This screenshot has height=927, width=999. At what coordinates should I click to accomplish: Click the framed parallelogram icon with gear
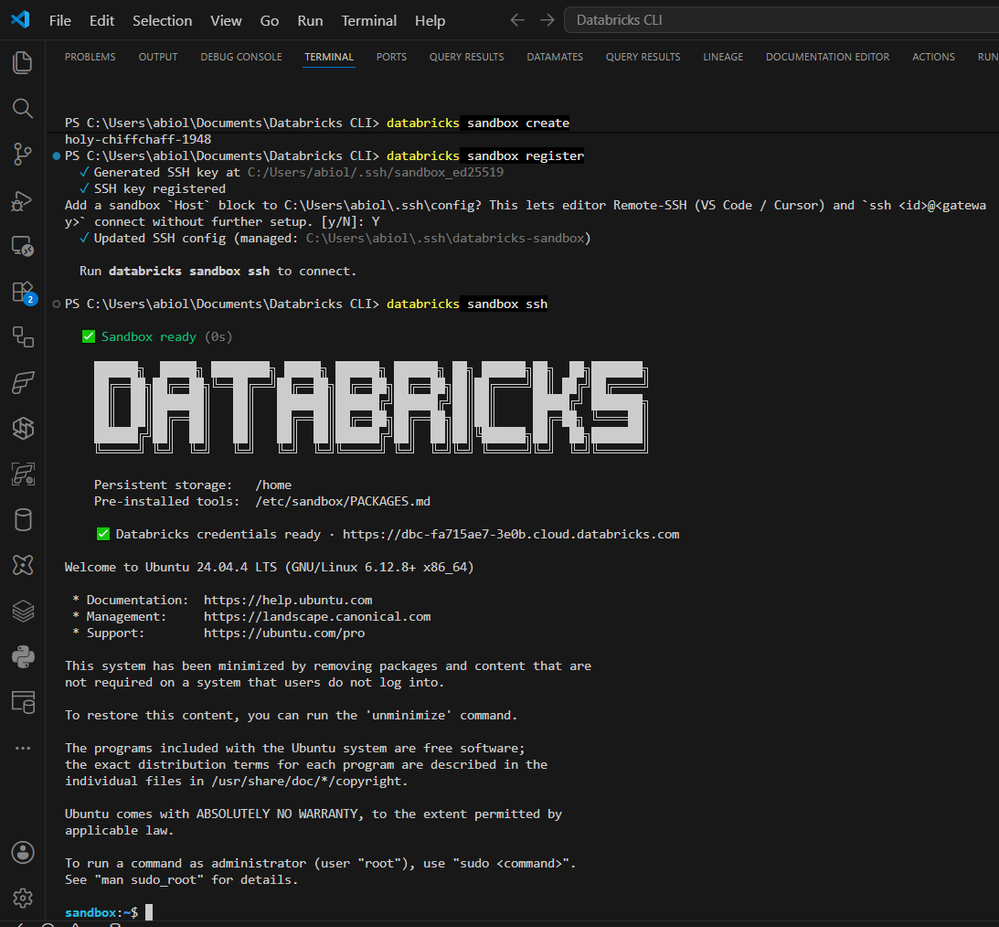click(22, 474)
